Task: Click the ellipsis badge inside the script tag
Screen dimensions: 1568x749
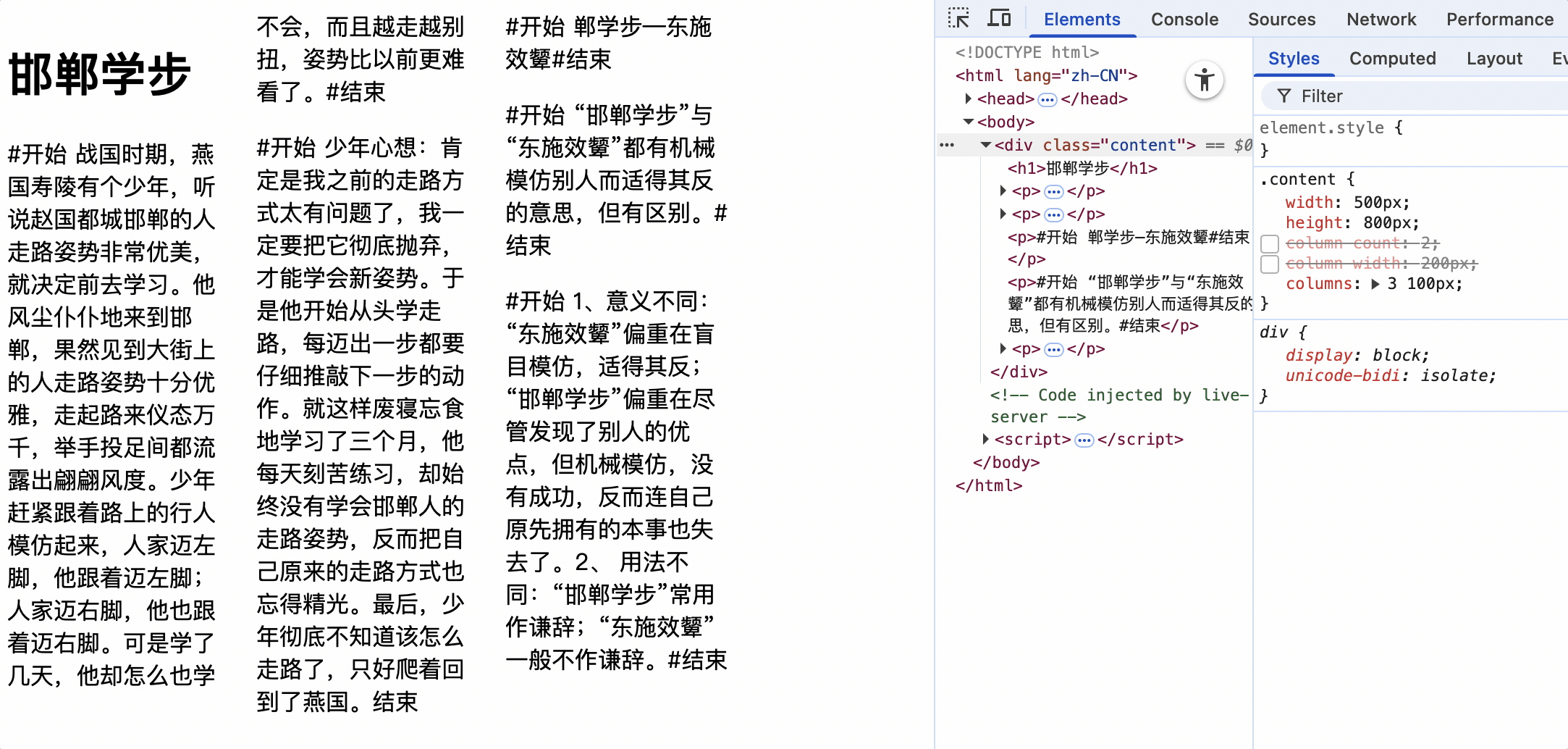Action: tap(1084, 440)
